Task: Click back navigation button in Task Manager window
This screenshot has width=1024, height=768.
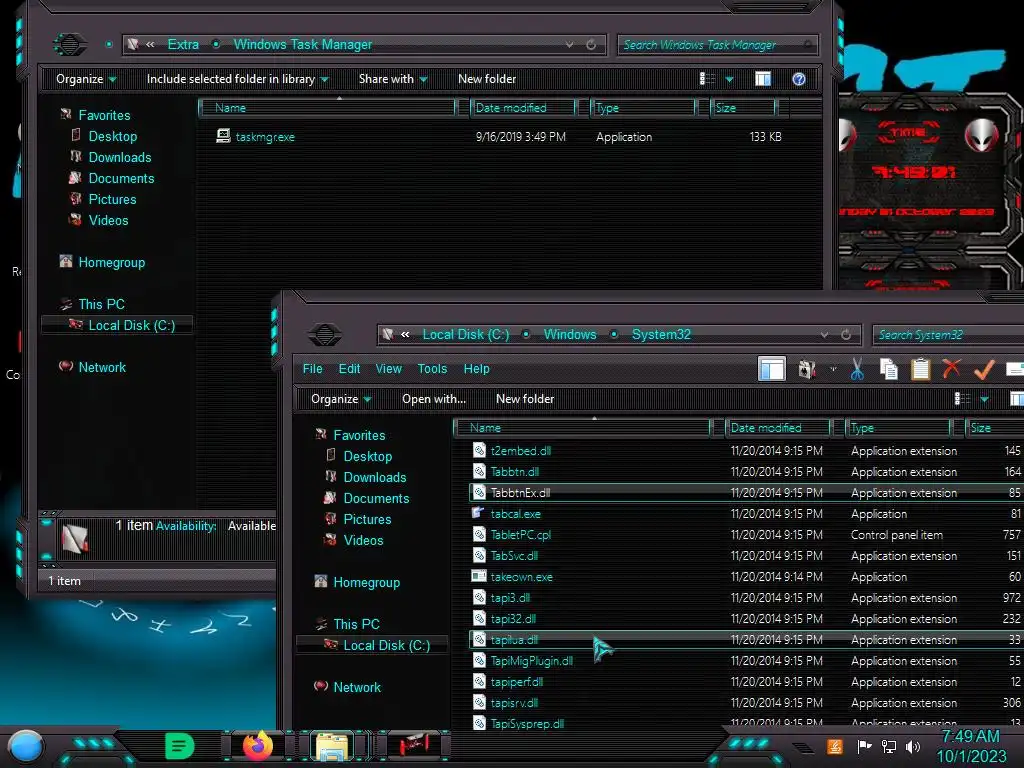Action: pyautogui.click(x=69, y=44)
